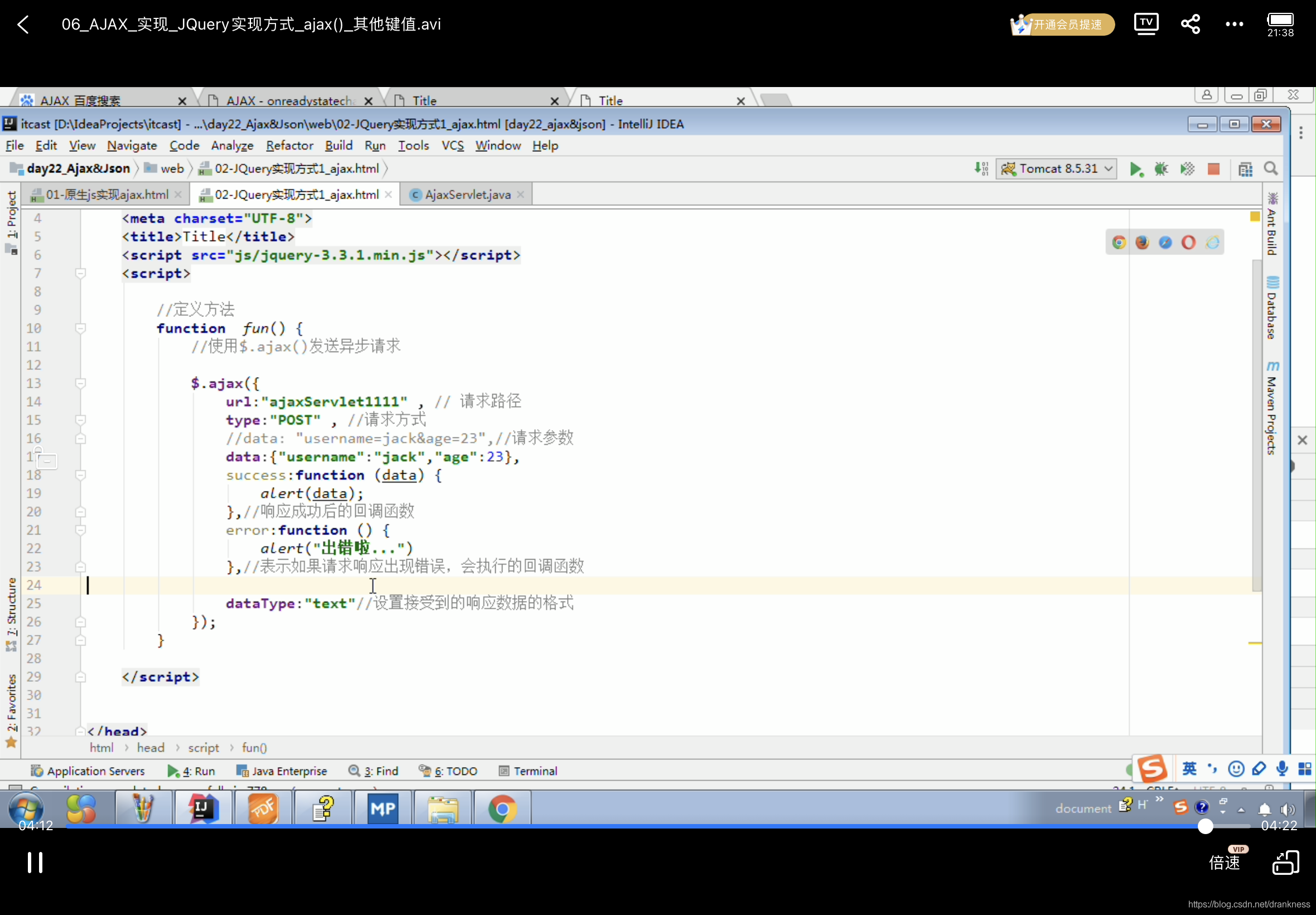Toggle the Maven Projects panel
The image size is (1316, 915).
1272,408
